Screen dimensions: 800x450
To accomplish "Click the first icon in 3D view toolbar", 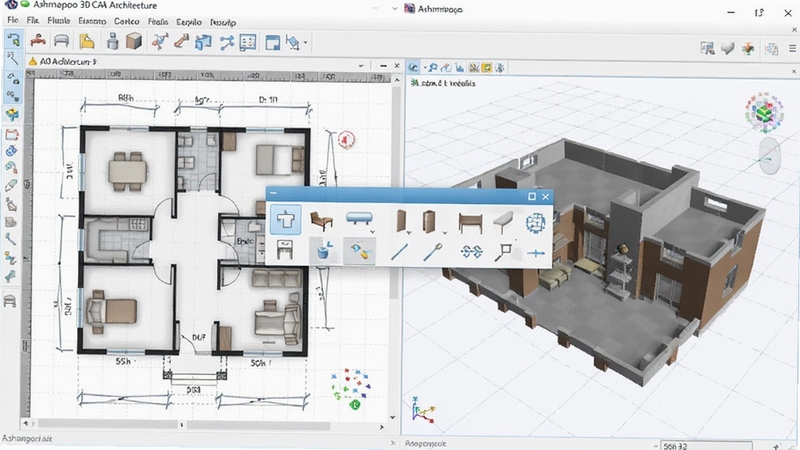I will click(413, 67).
